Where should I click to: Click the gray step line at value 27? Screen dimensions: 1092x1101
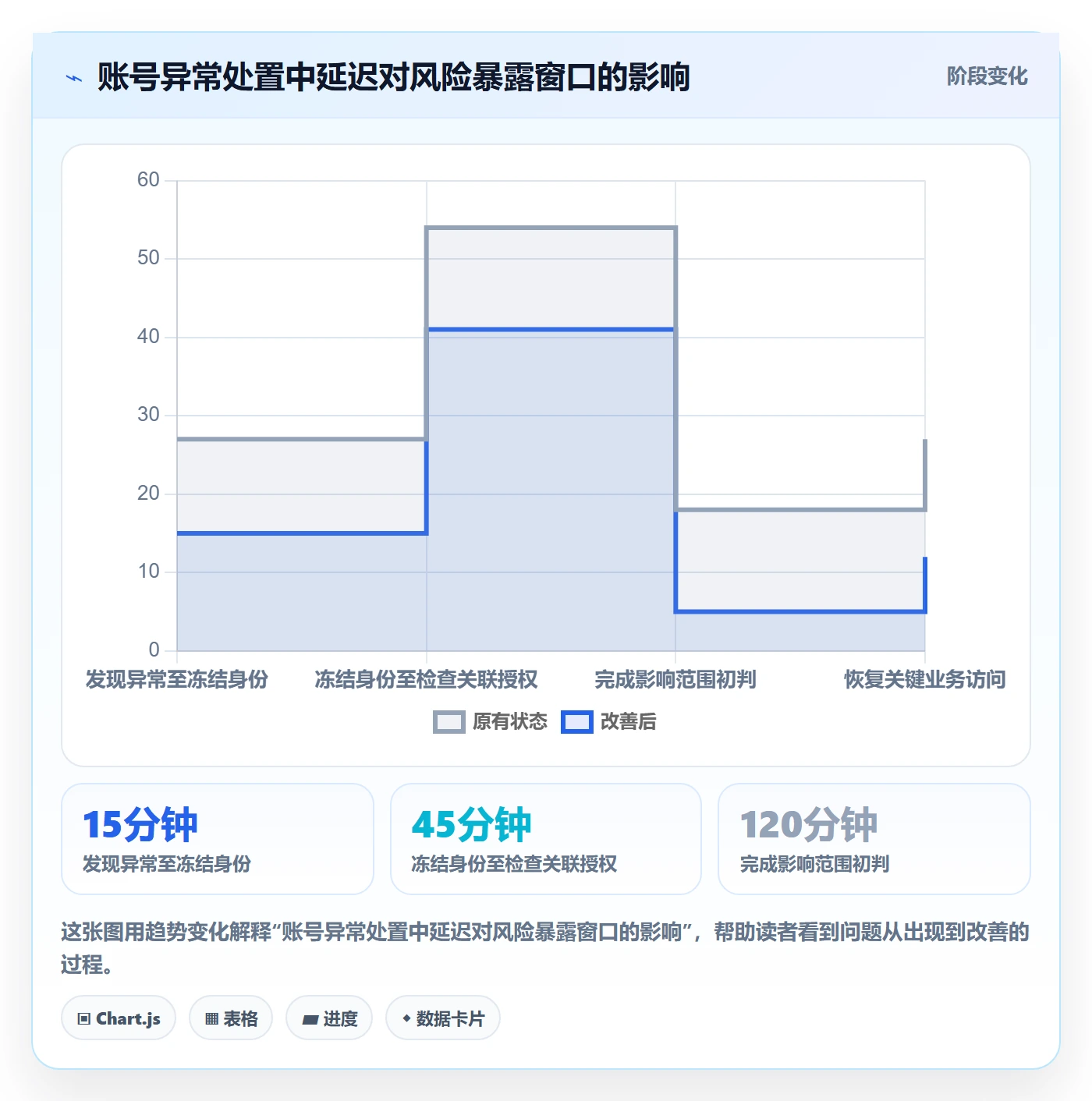click(302, 439)
